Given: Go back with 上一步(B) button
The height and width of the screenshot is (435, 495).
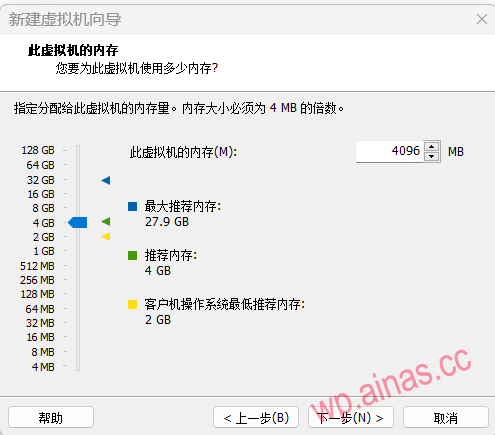Looking at the screenshot, I should [256, 417].
